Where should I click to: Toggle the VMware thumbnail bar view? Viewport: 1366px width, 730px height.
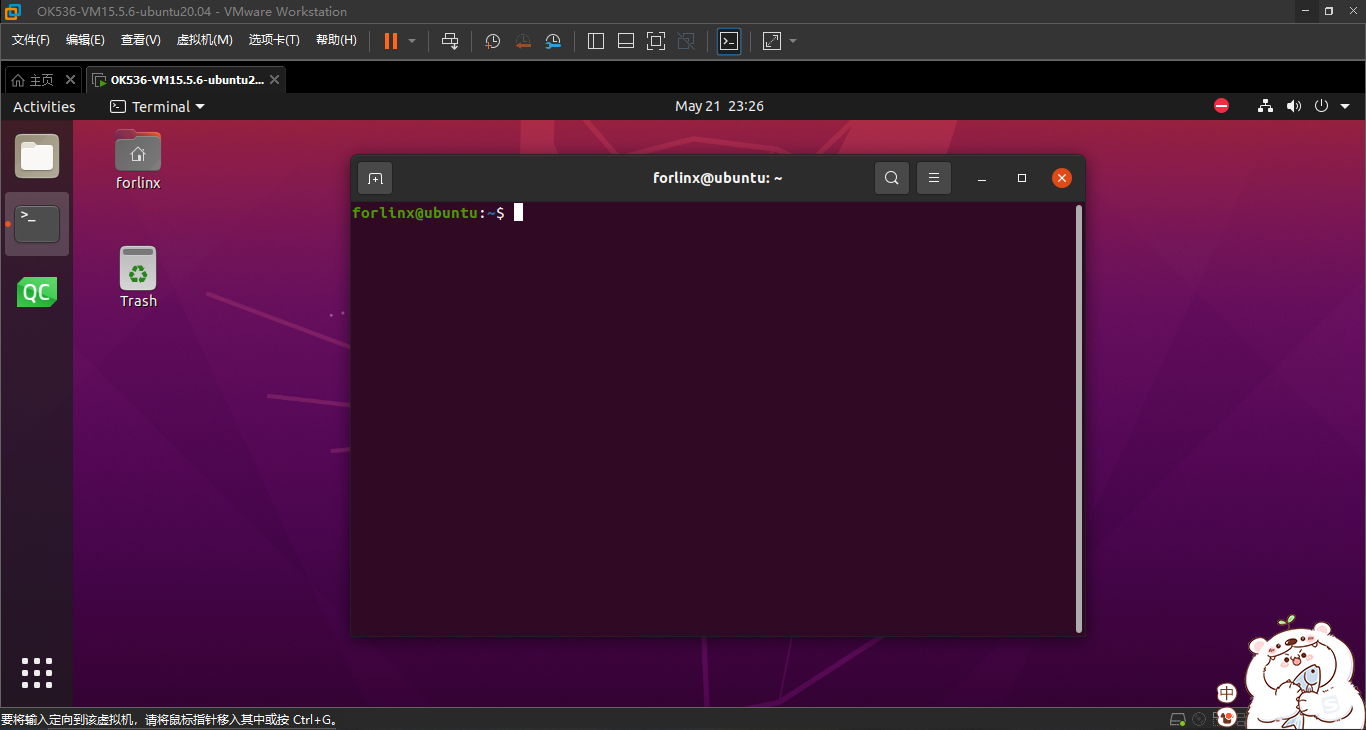626,41
